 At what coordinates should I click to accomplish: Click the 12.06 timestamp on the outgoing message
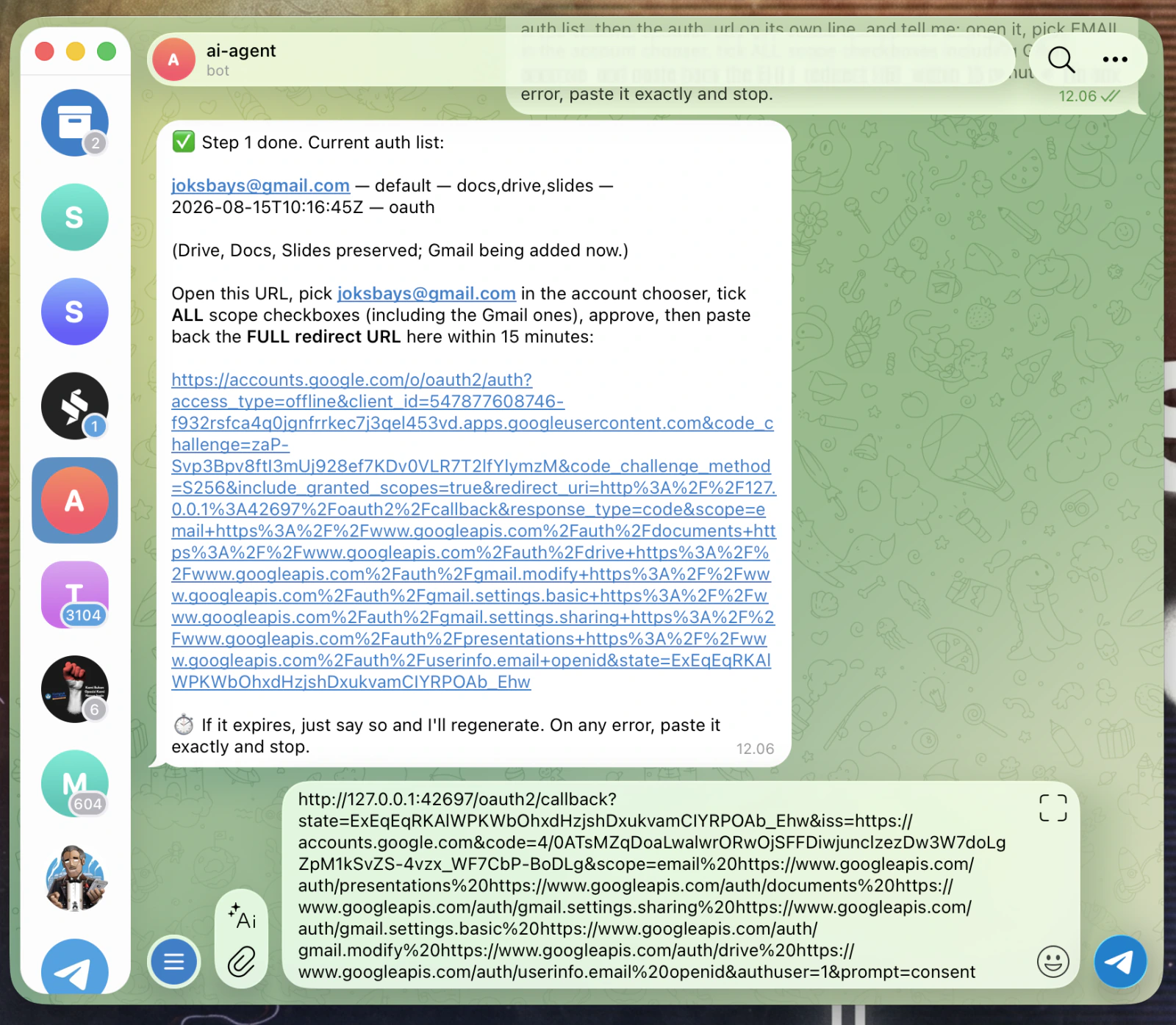coord(1077,96)
